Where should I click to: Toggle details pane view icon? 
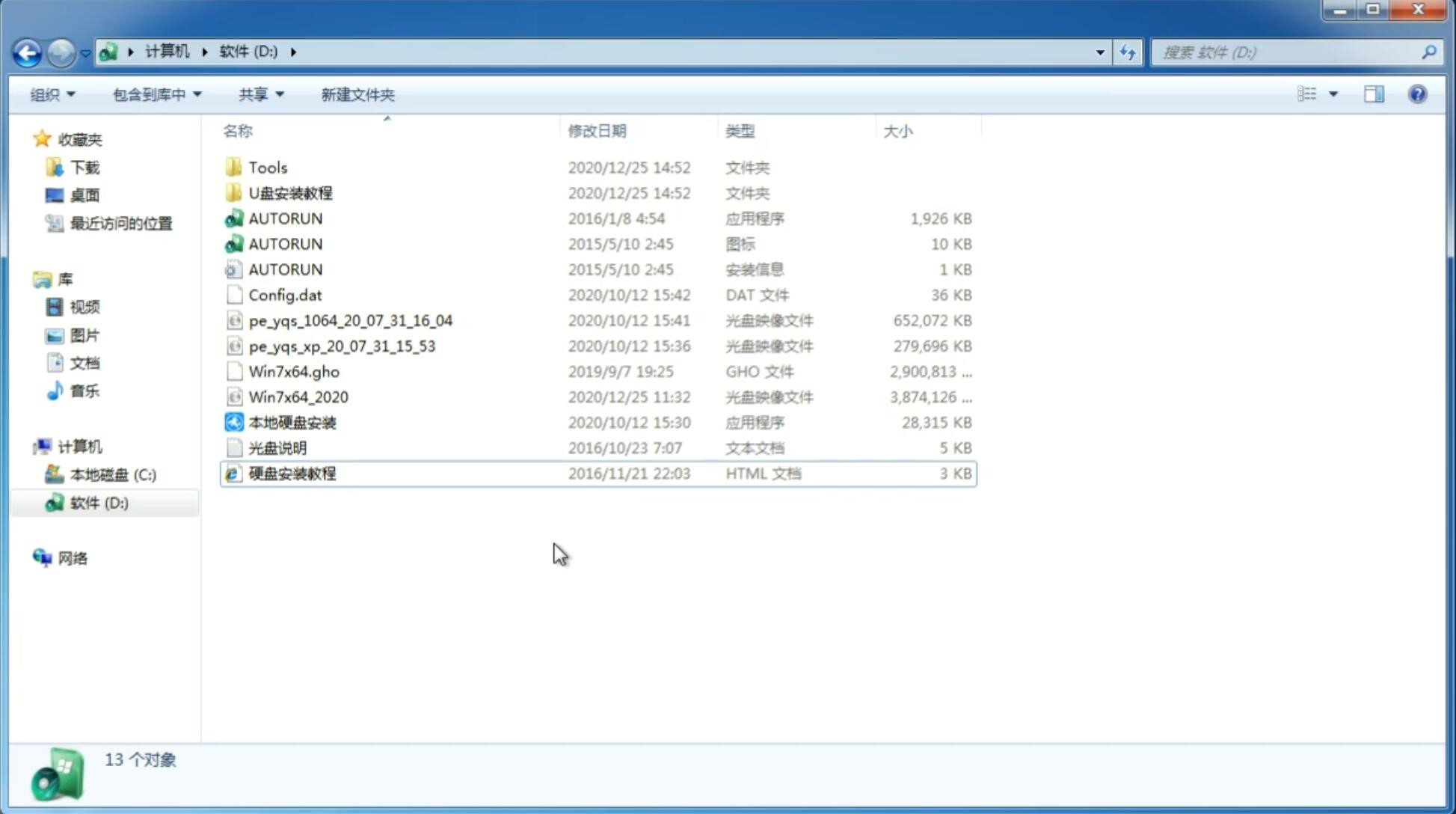tap(1374, 93)
